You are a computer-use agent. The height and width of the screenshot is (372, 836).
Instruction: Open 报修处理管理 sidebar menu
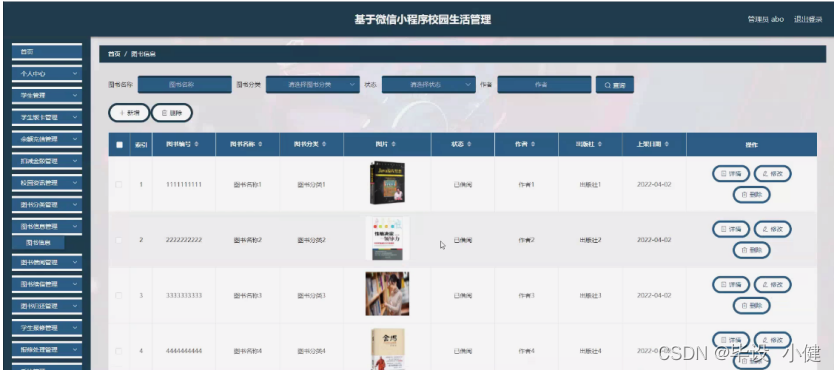coord(47,350)
